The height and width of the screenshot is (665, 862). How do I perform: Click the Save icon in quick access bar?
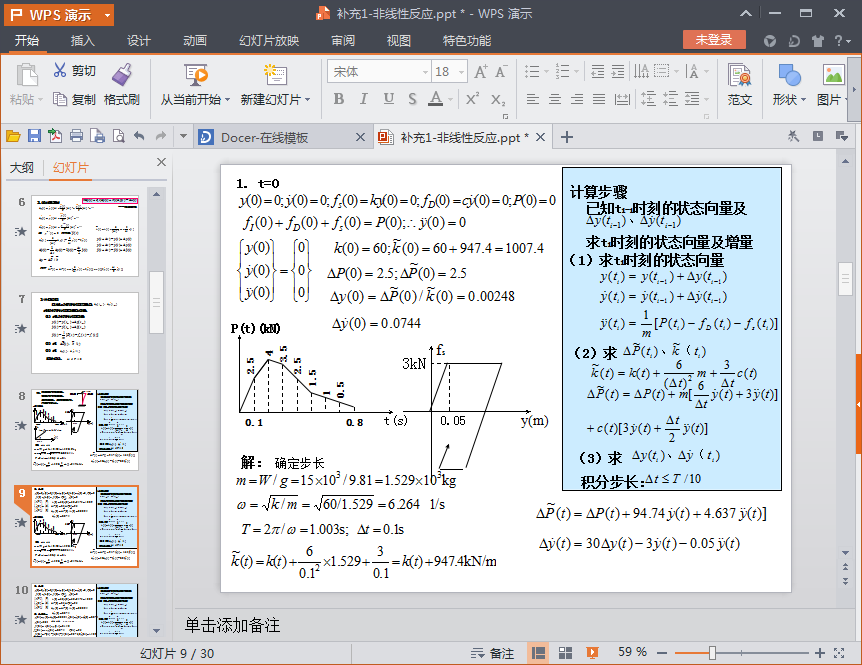[34, 137]
